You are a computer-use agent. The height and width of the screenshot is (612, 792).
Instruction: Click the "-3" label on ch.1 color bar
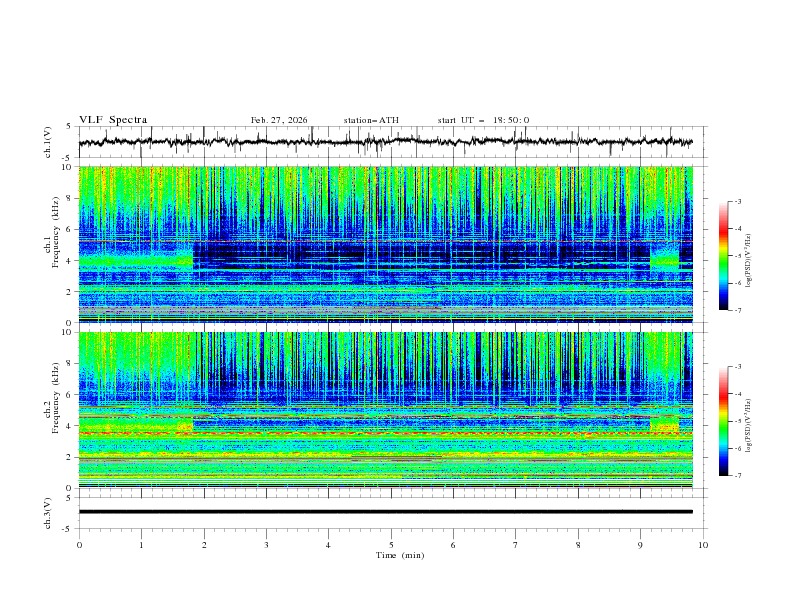737,201
